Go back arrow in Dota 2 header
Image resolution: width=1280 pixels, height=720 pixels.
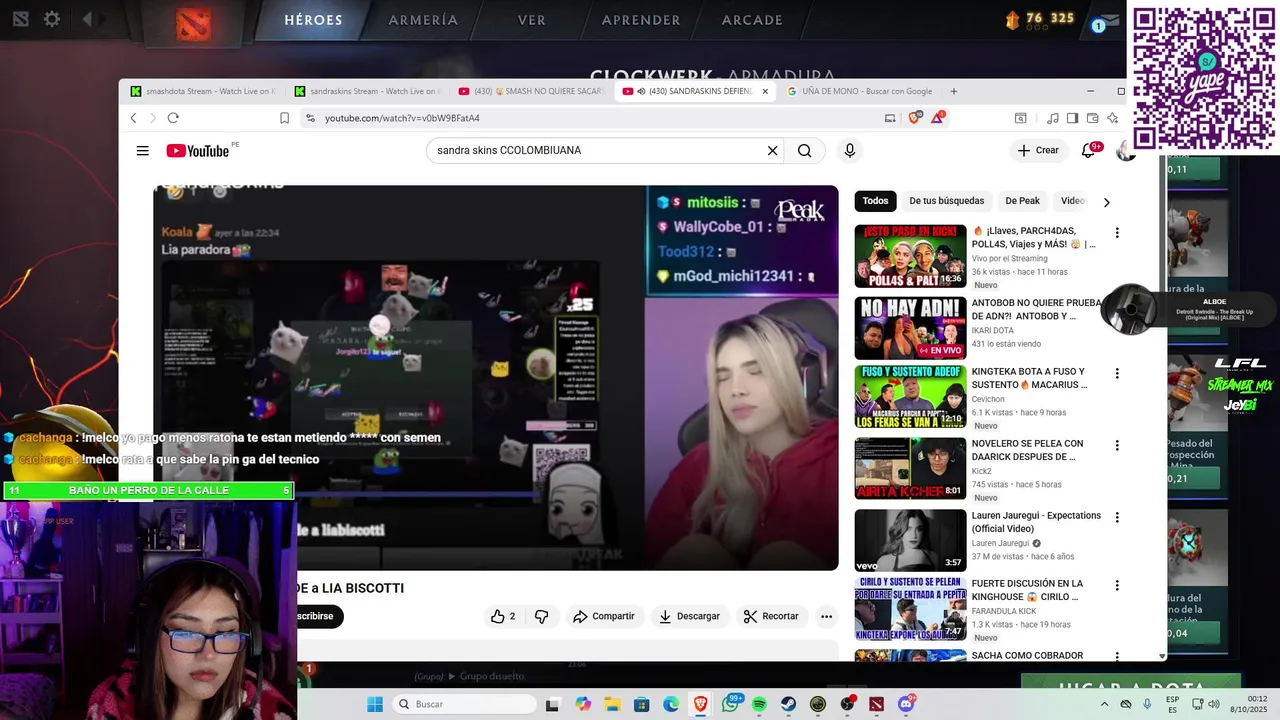(87, 19)
